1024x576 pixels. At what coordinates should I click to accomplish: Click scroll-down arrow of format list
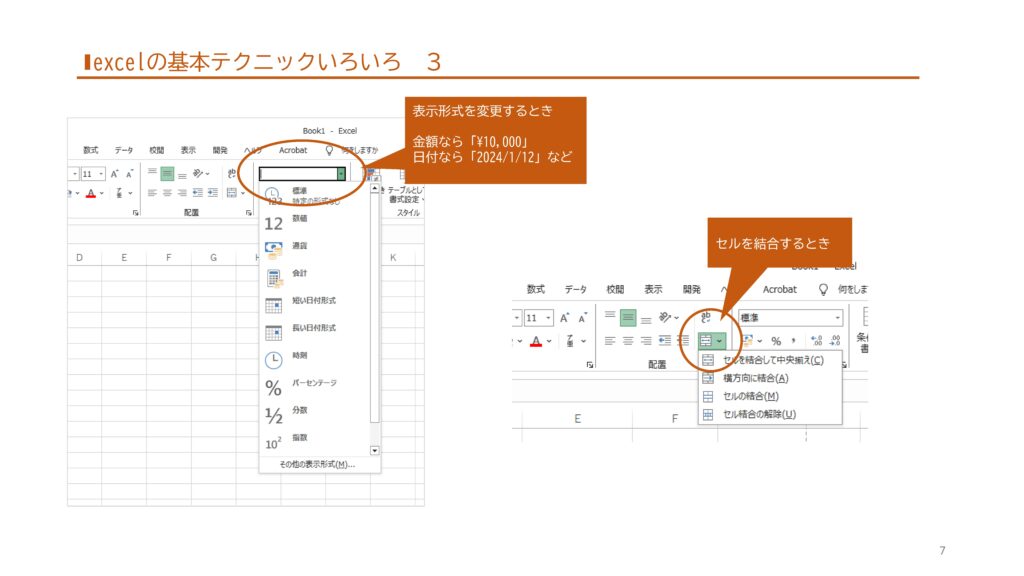[x=375, y=451]
